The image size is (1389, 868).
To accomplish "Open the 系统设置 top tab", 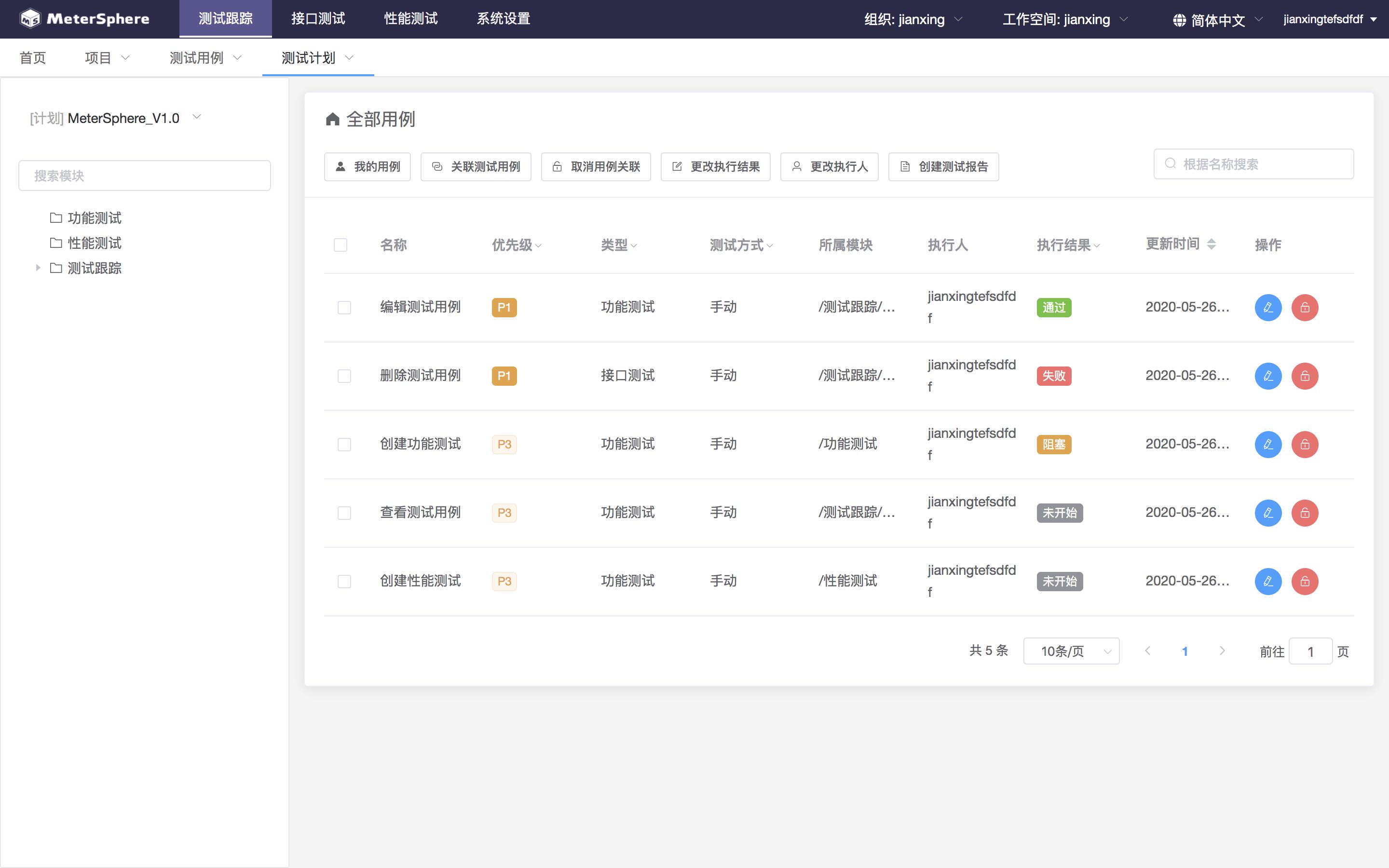I will pos(504,19).
